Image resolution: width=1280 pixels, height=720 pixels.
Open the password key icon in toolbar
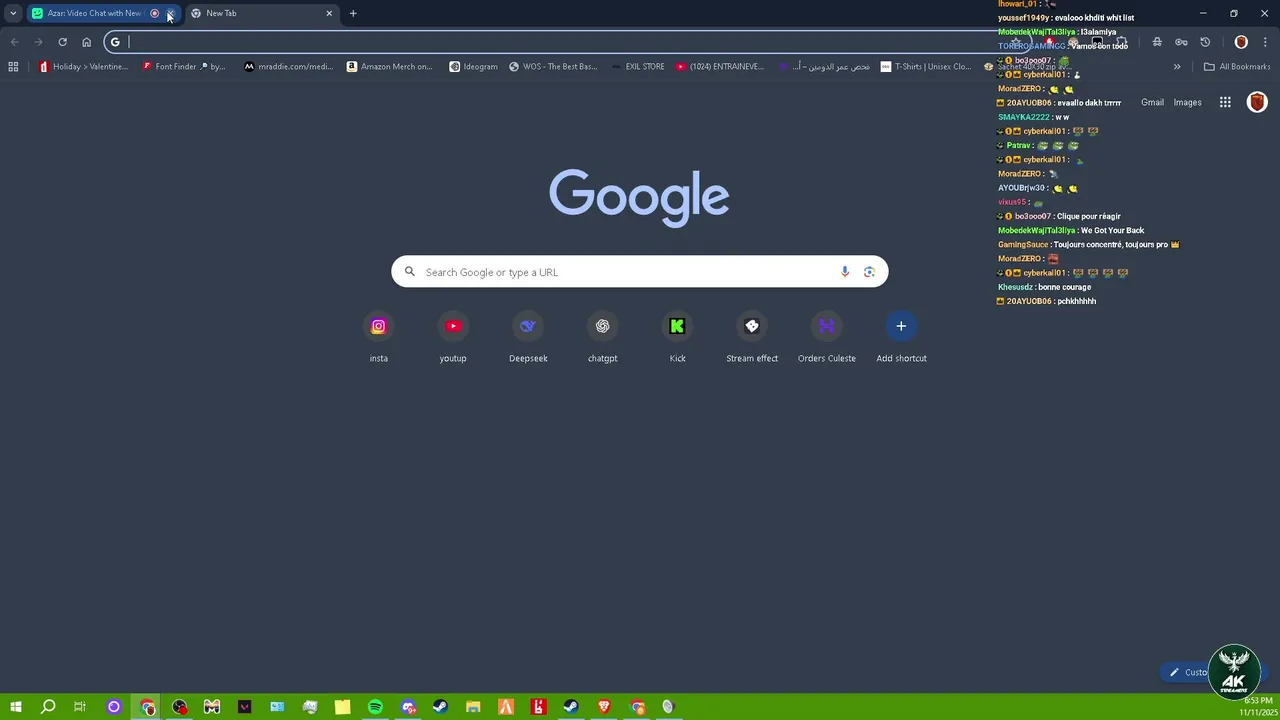[x=1181, y=42]
